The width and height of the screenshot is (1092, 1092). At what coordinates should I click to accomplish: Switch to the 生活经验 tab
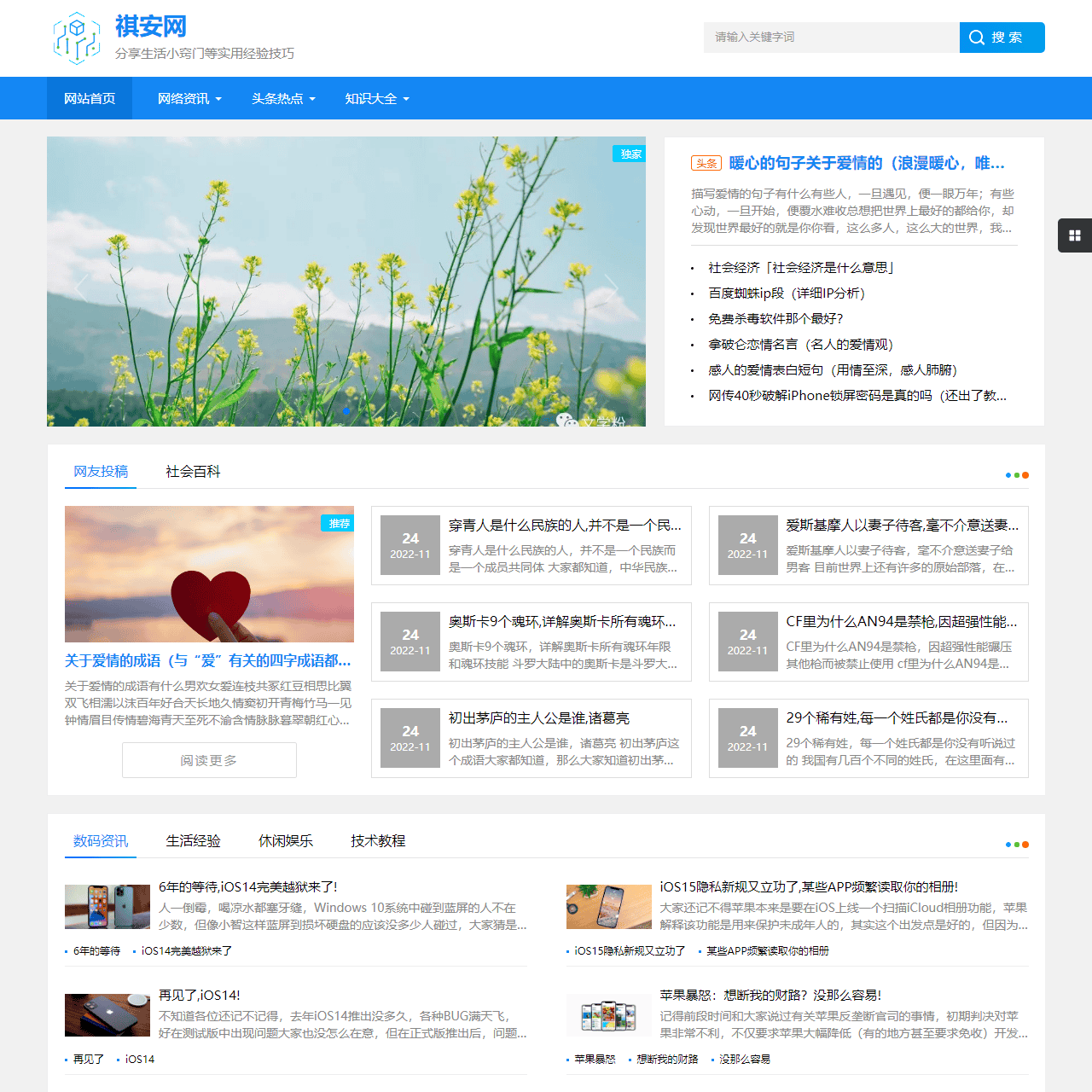tap(193, 841)
